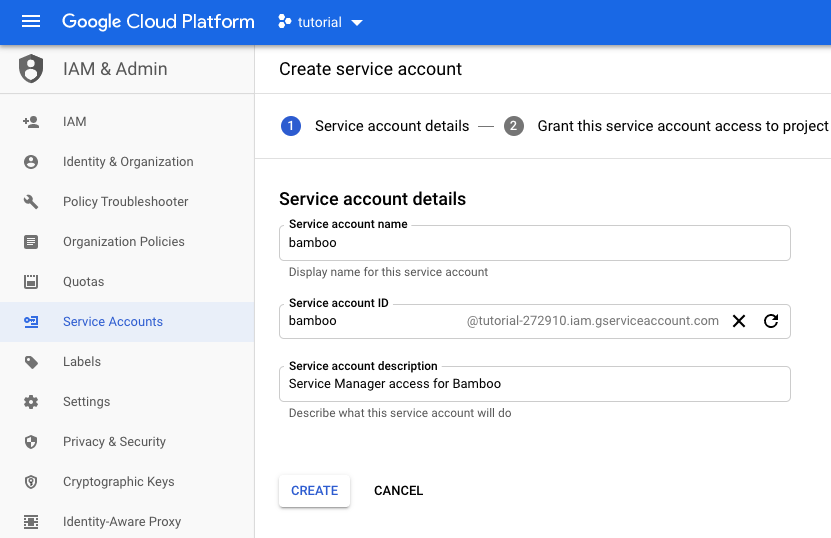831x538 pixels.
Task: Click the '@tutorial-272910.iam.gserviceaccount.com' suffix text
Action: point(593,321)
